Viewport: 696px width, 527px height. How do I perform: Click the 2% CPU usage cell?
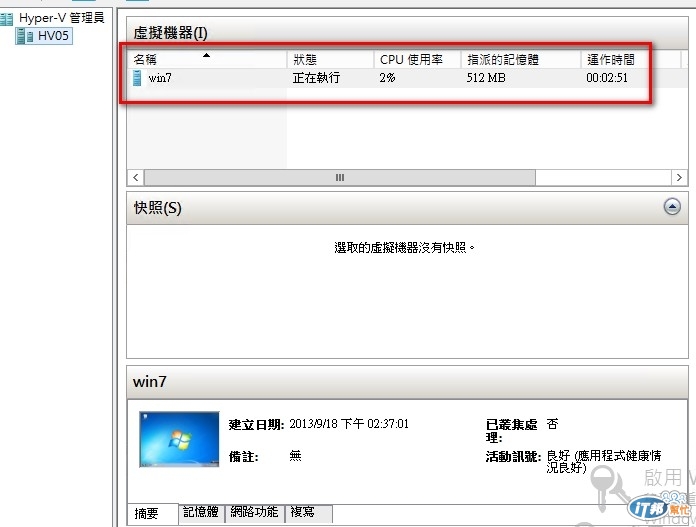click(387, 78)
